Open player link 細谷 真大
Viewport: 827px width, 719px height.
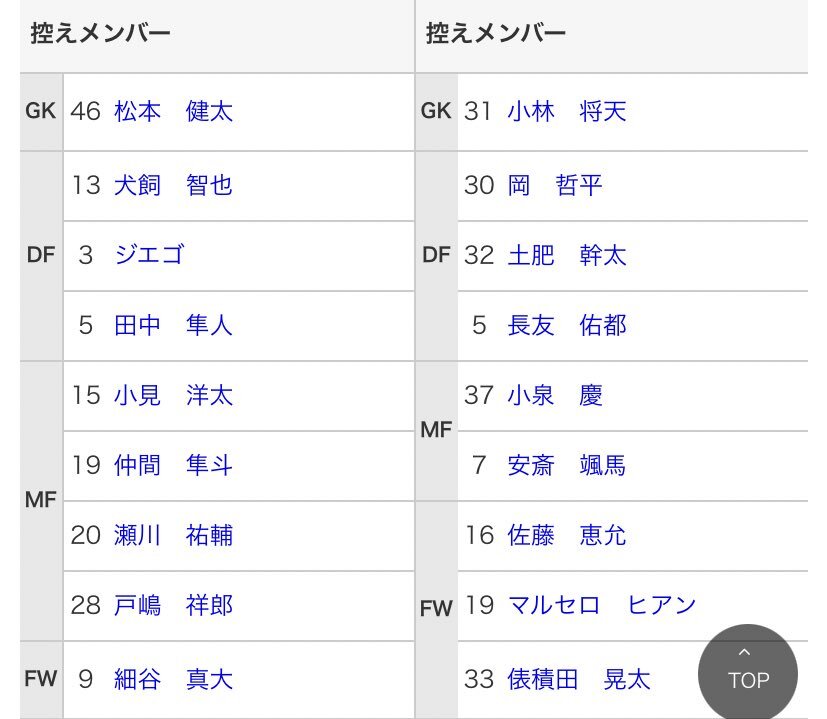pyautogui.click(x=174, y=679)
